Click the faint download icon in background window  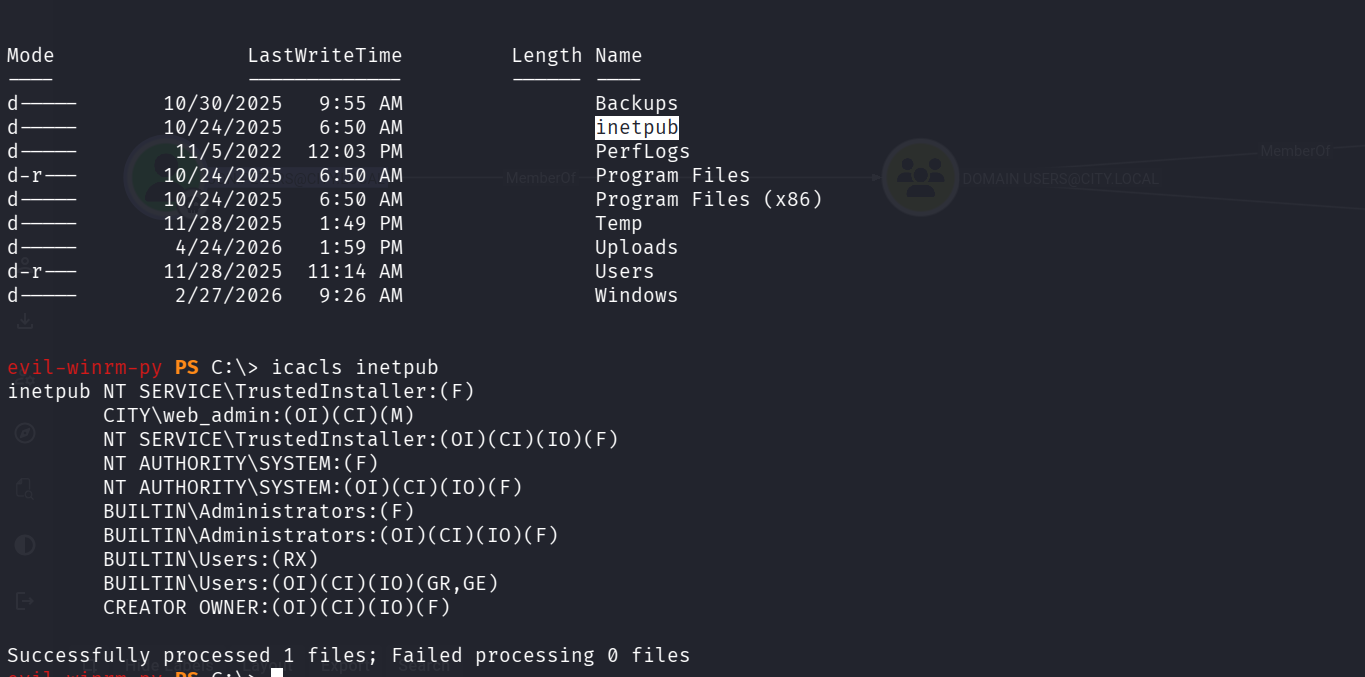(x=25, y=322)
